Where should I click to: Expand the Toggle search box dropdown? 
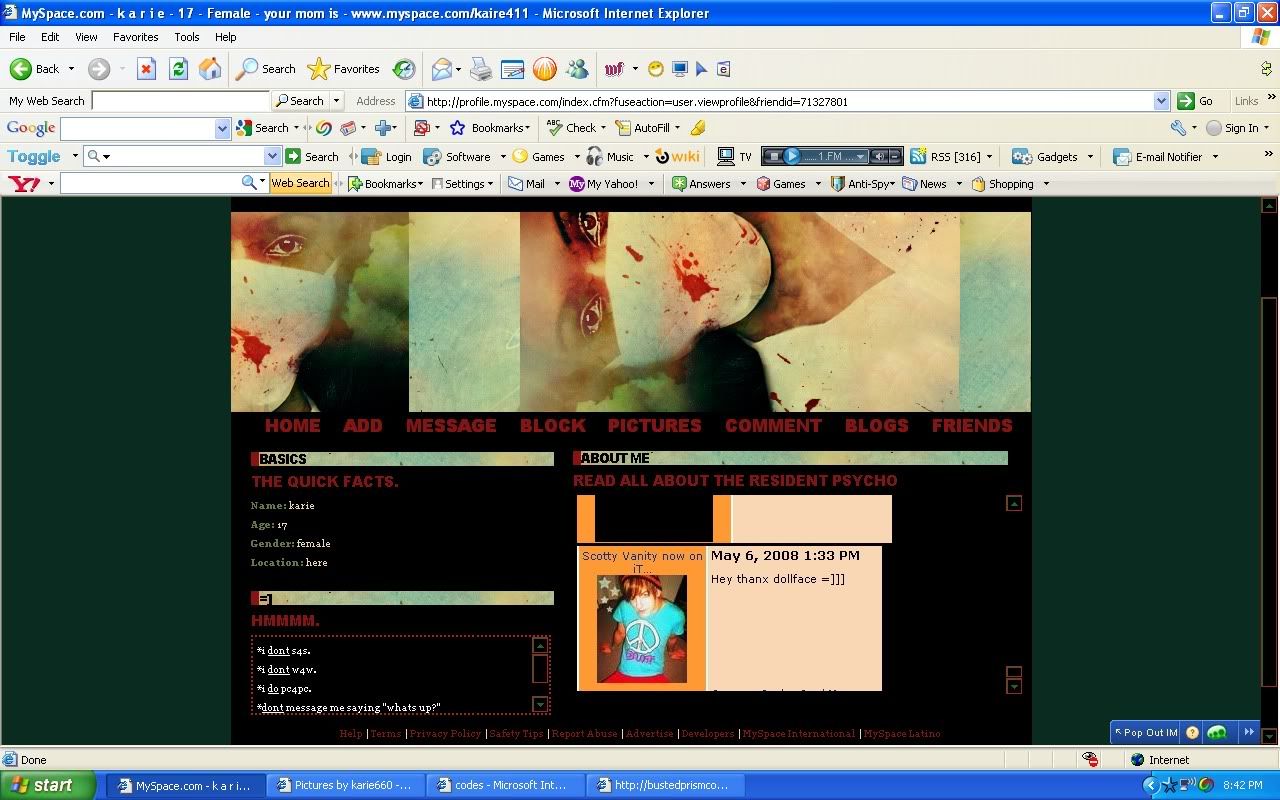coord(272,156)
